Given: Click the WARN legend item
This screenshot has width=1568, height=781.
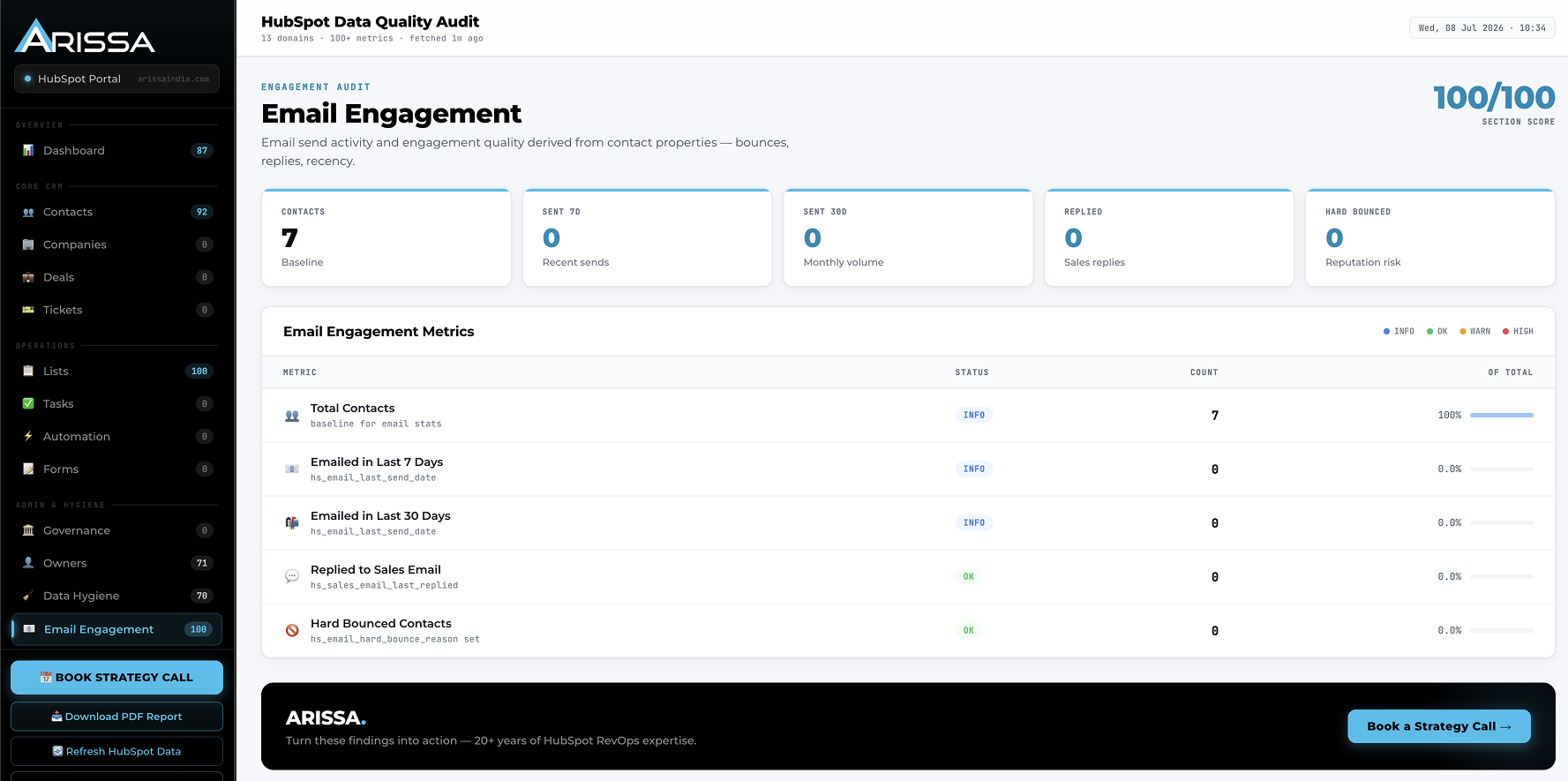Looking at the screenshot, I should (x=1474, y=332).
